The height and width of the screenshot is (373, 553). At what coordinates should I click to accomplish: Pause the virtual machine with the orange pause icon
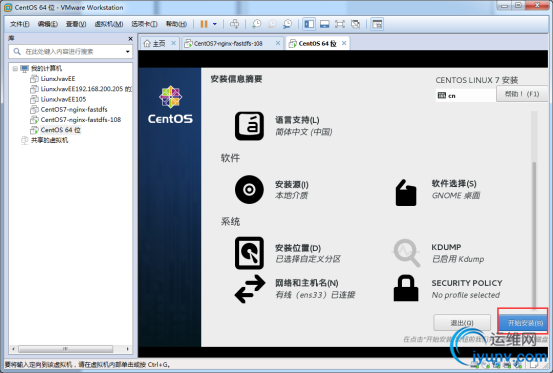[204, 24]
